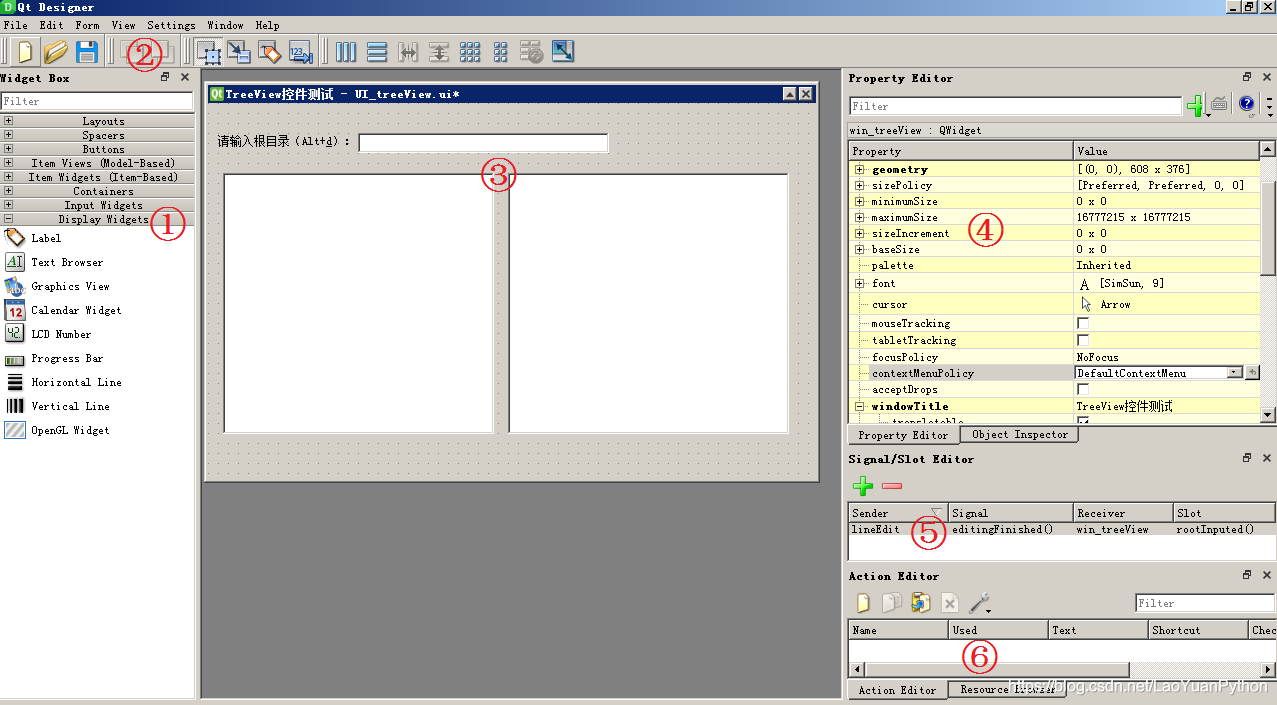Toggle the mouseTracking checkbox

(x=1083, y=323)
